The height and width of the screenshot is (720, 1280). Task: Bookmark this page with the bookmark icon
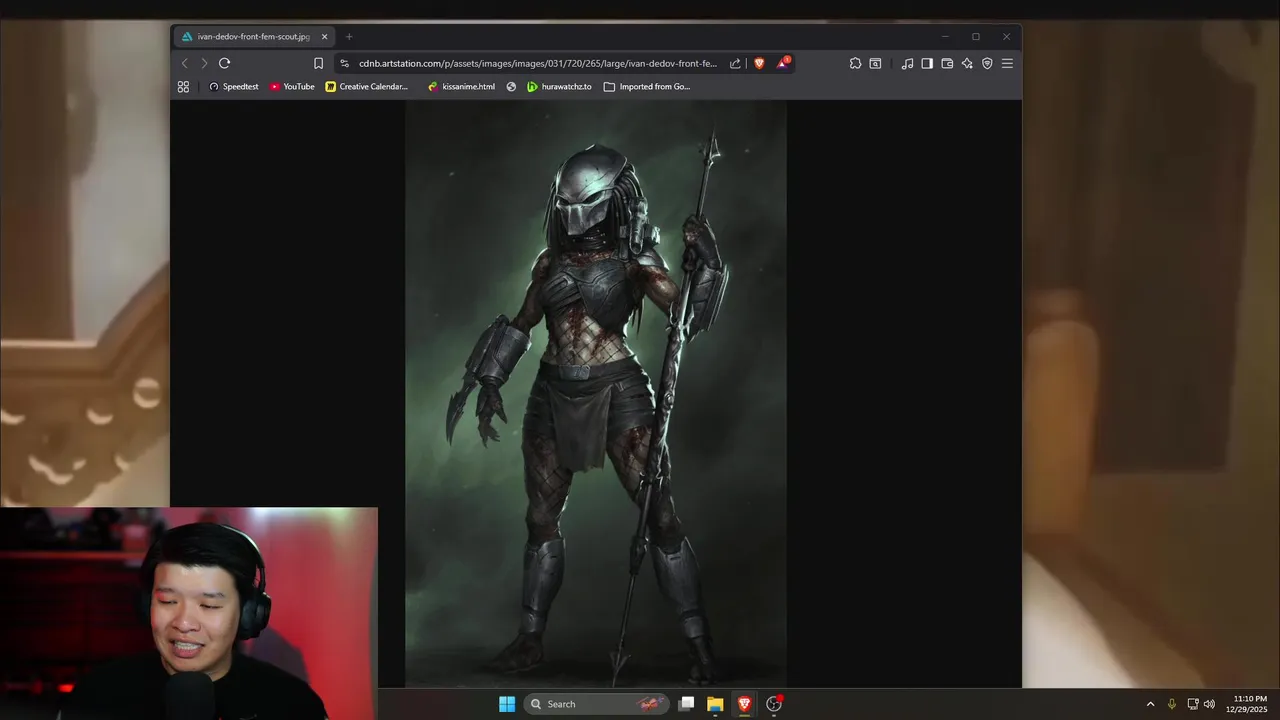coord(318,63)
